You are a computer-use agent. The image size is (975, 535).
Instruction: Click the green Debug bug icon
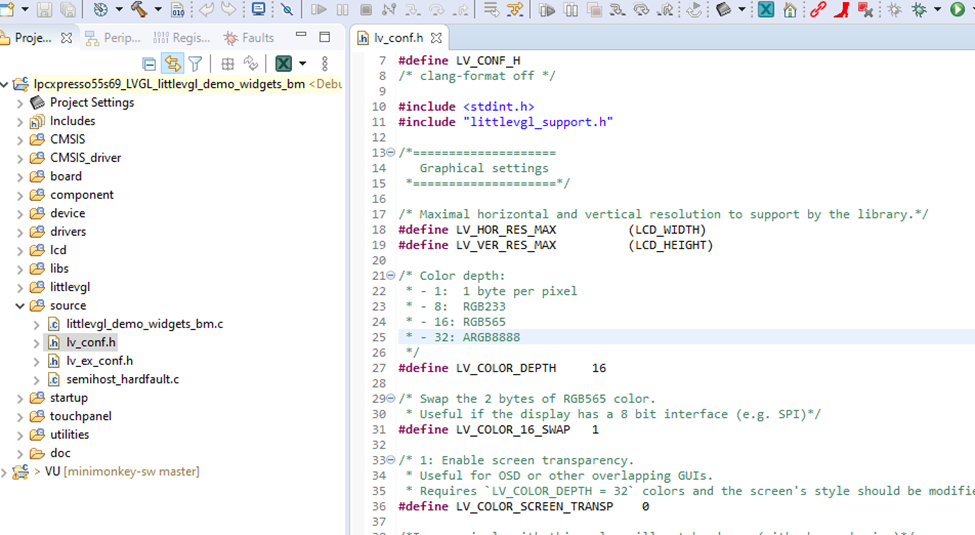pyautogui.click(x=919, y=10)
